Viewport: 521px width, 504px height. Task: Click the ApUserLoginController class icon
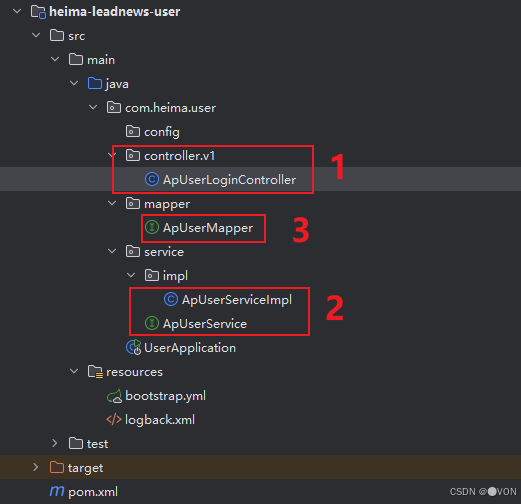(152, 180)
